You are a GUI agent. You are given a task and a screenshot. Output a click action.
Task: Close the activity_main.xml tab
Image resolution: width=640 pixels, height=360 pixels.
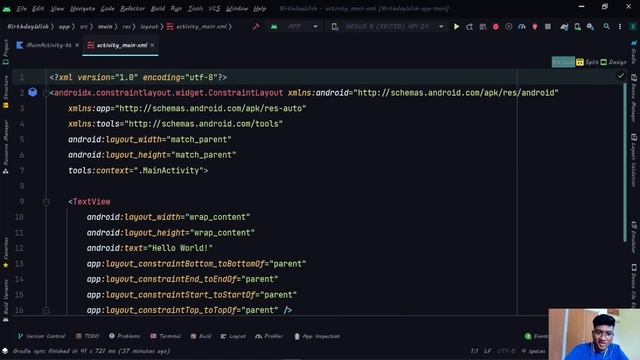(152, 45)
